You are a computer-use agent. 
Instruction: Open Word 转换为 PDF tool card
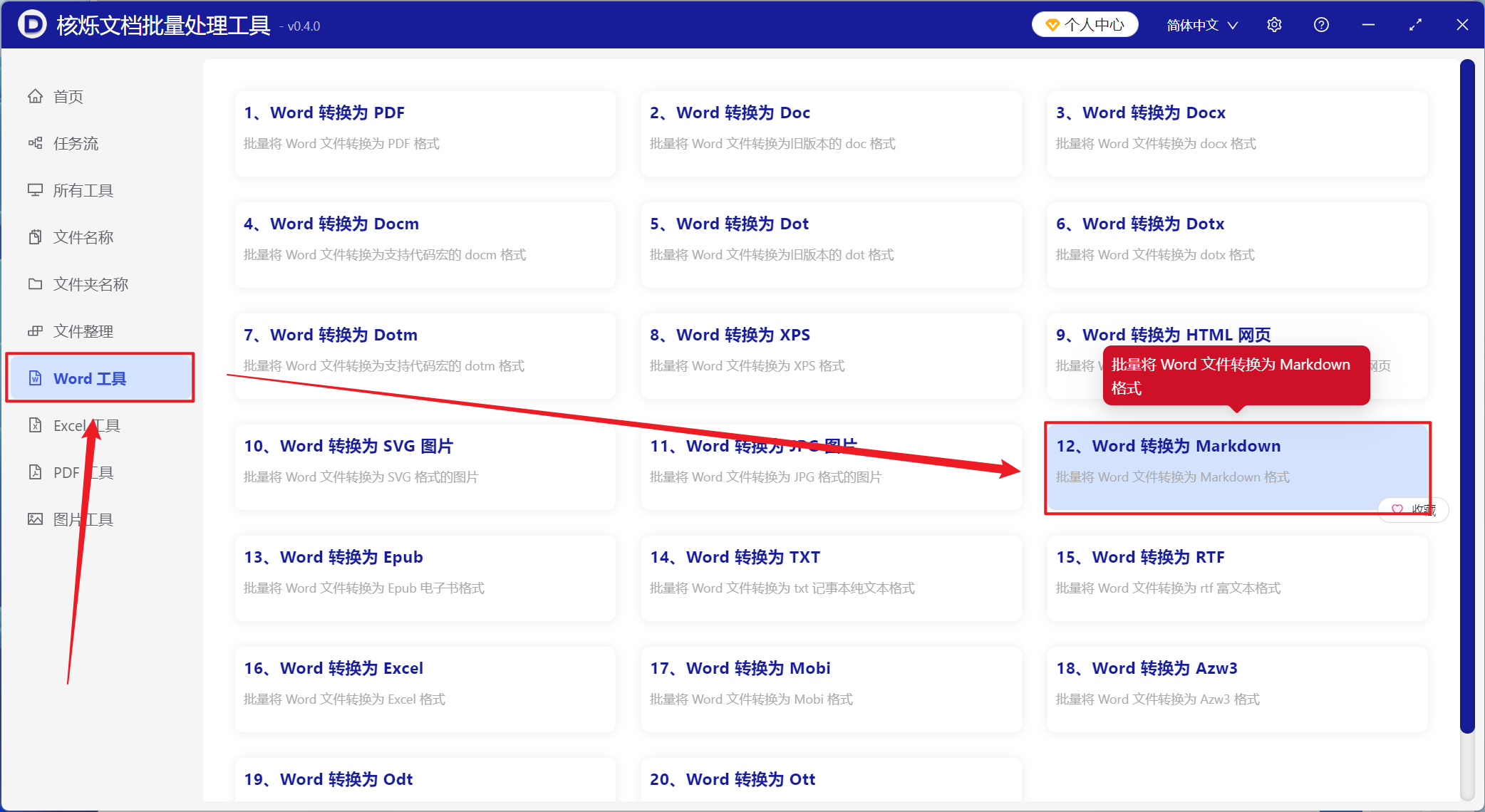pyautogui.click(x=425, y=133)
